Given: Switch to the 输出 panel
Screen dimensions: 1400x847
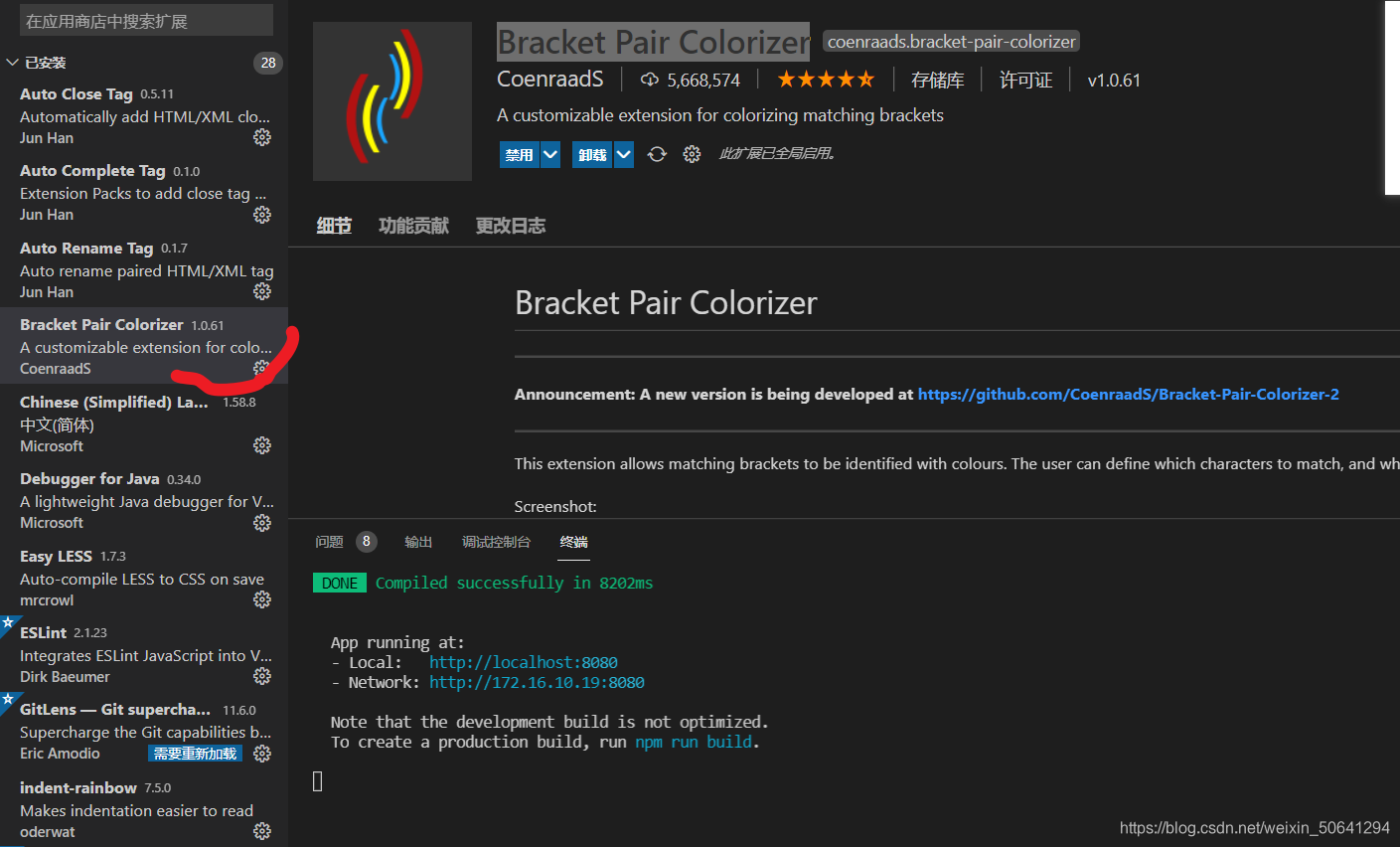Looking at the screenshot, I should (418, 542).
